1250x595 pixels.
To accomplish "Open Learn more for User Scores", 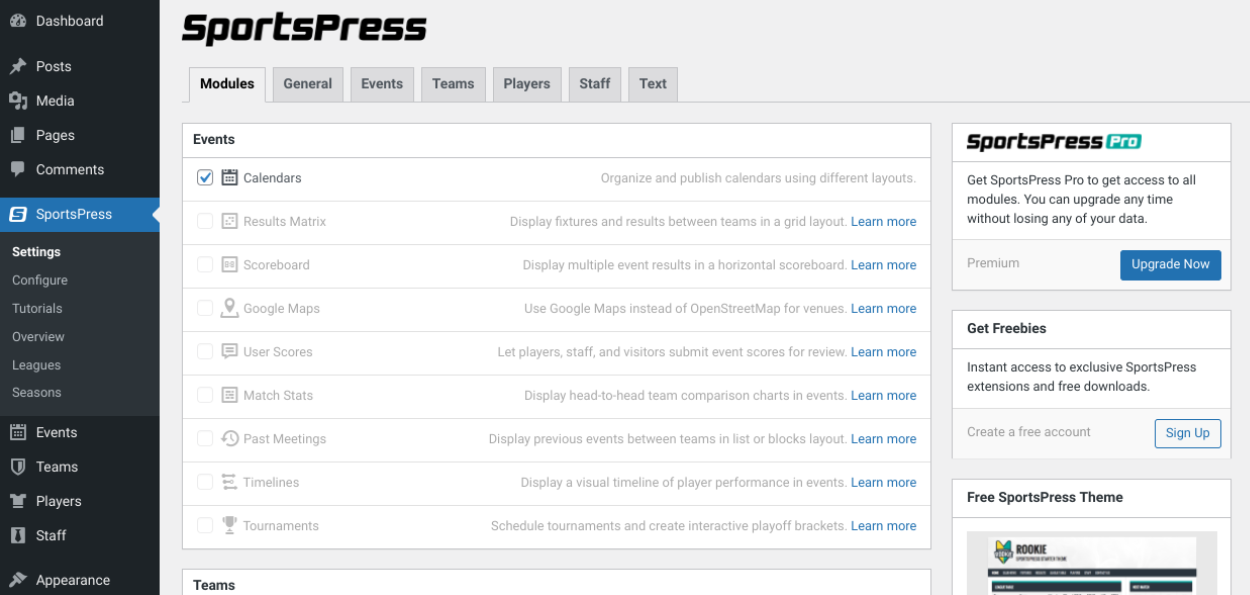I will point(883,351).
